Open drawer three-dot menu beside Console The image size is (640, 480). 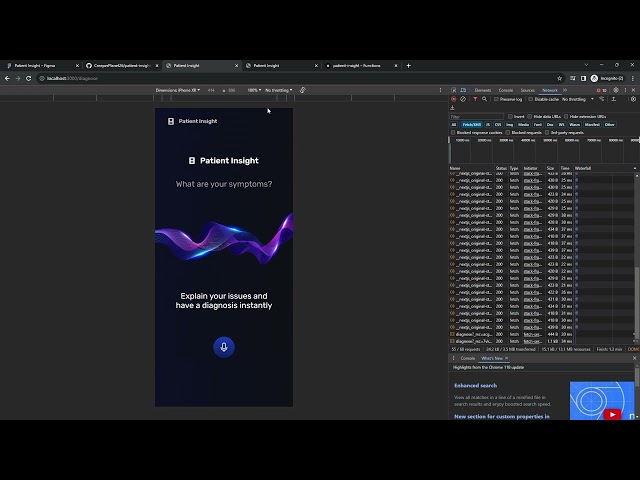(x=453, y=358)
